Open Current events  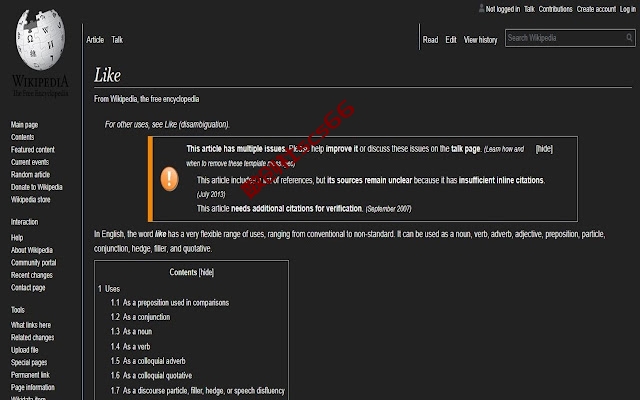(x=30, y=162)
